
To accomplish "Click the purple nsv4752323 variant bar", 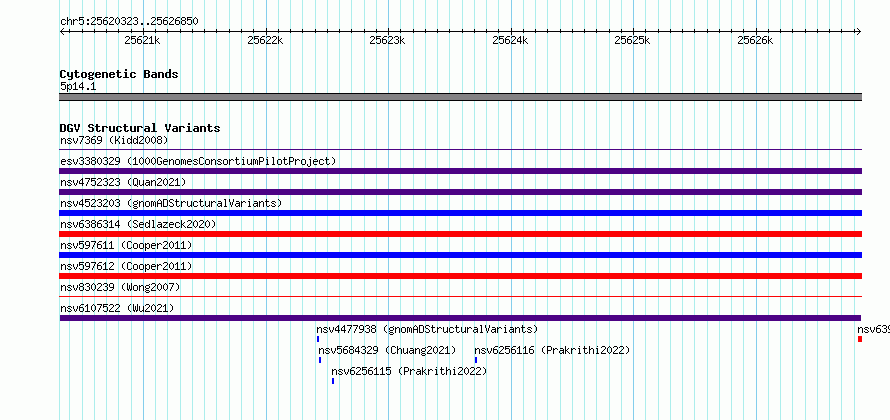I will 461,192.
